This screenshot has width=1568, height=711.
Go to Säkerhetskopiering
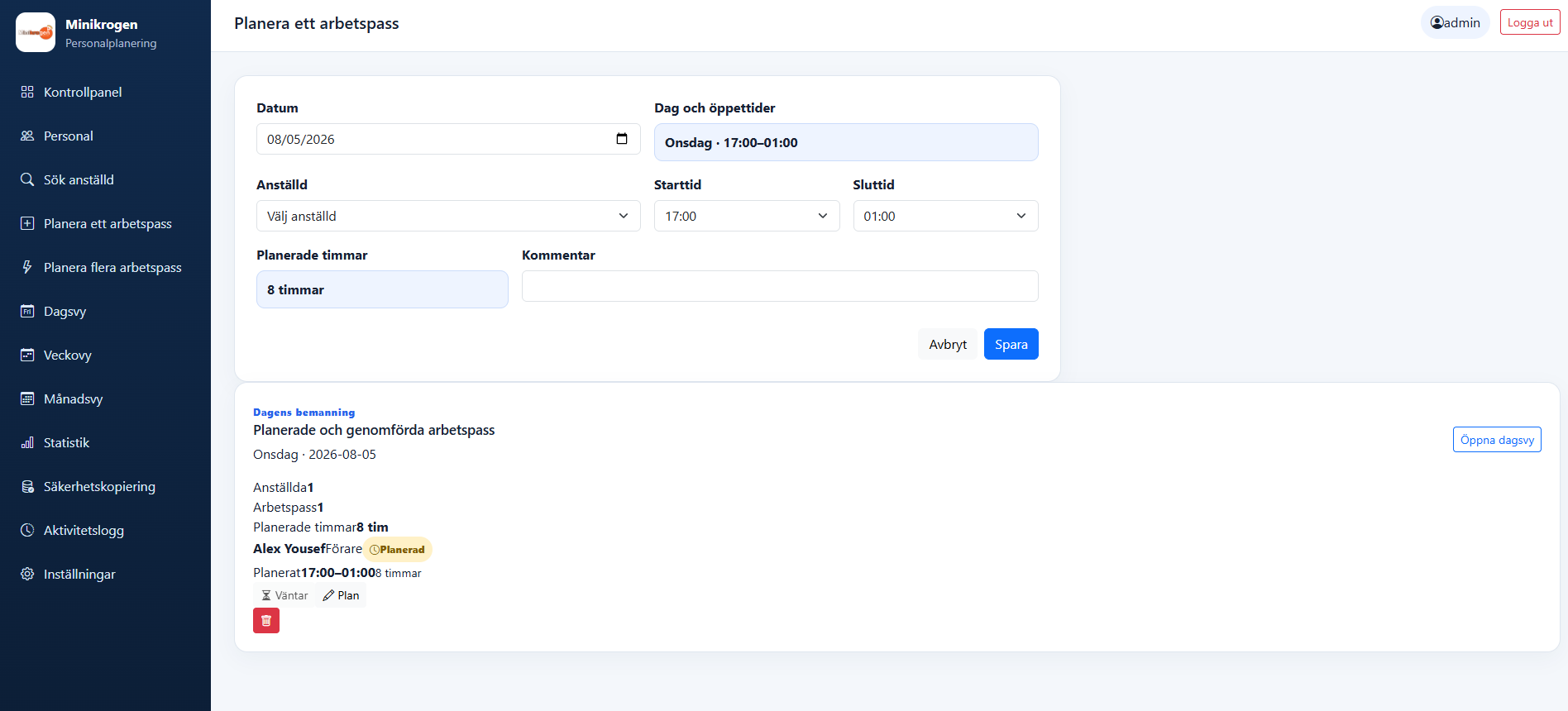click(x=105, y=486)
